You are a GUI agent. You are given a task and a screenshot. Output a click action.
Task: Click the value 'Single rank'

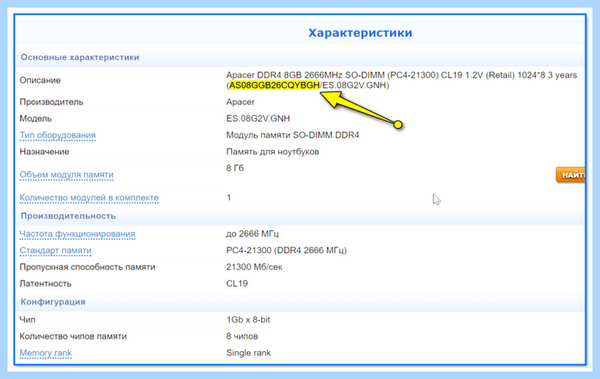[x=248, y=353]
